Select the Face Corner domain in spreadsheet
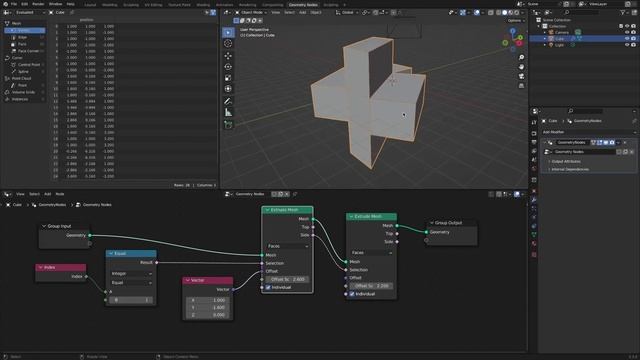Screen dimensions: 640x360 pyautogui.click(x=24, y=51)
